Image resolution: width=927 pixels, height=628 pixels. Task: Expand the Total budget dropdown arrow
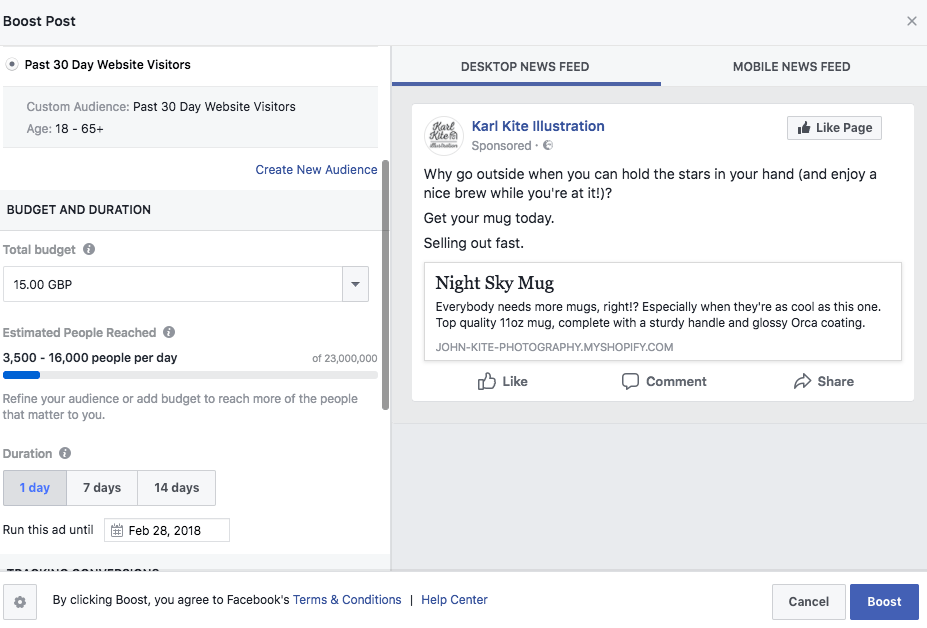tap(355, 285)
